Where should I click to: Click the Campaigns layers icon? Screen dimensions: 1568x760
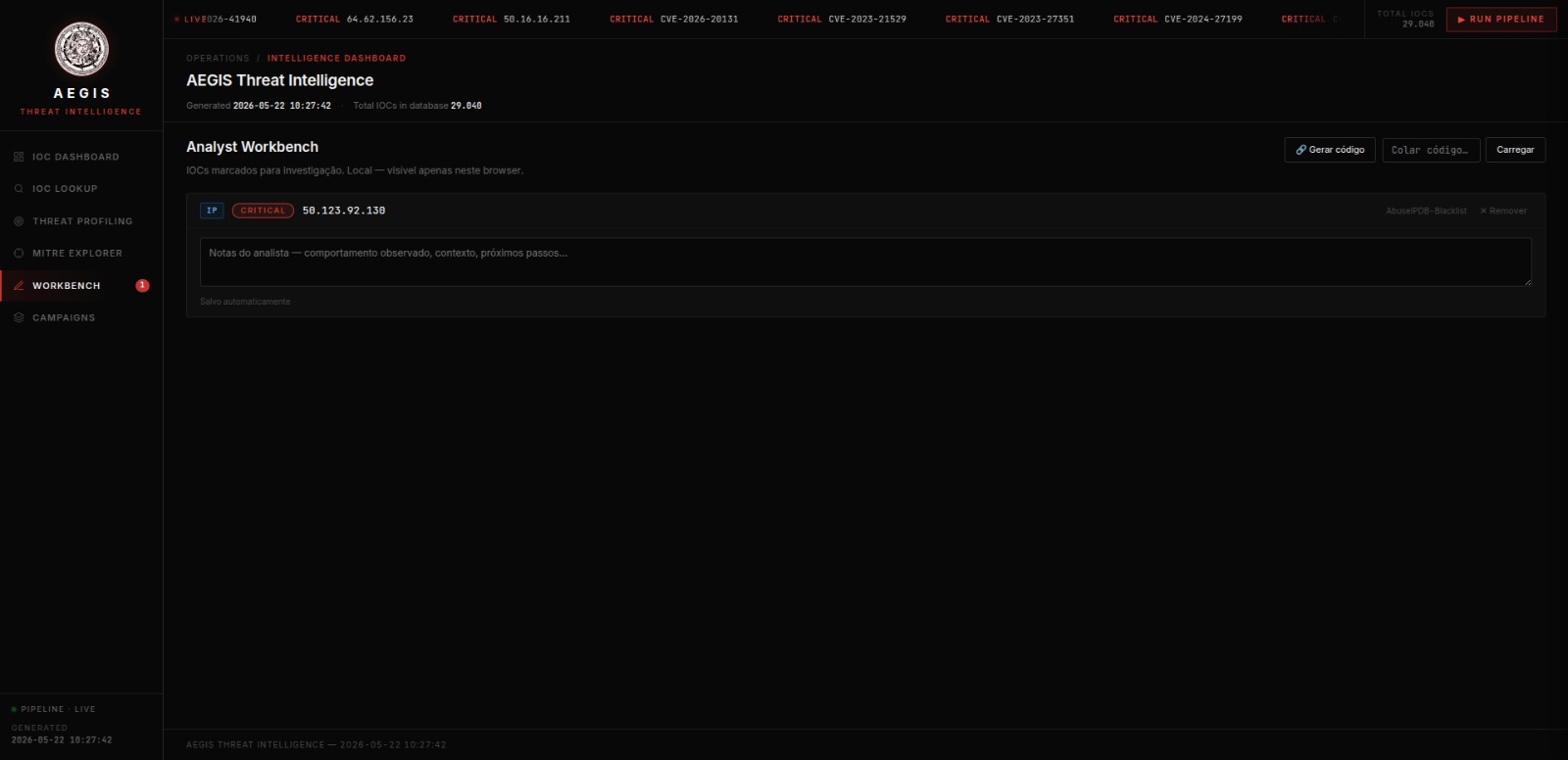point(19,318)
